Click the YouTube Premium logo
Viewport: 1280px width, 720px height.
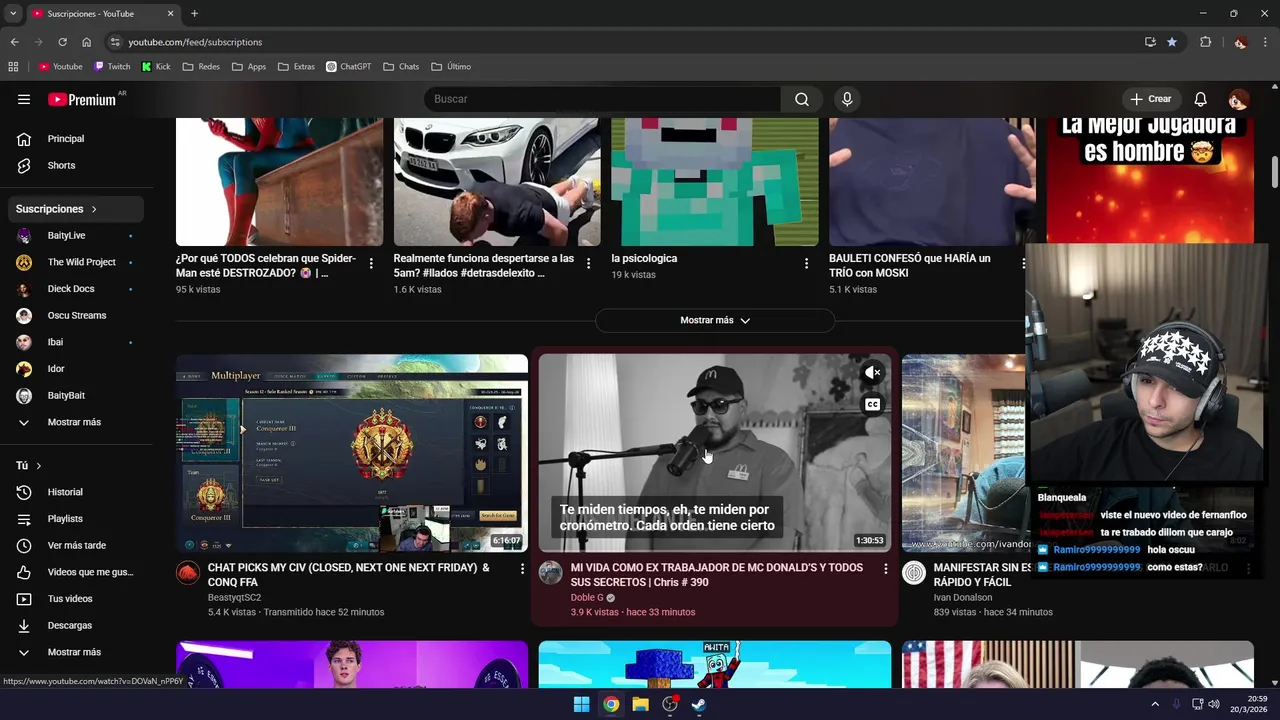(82, 99)
